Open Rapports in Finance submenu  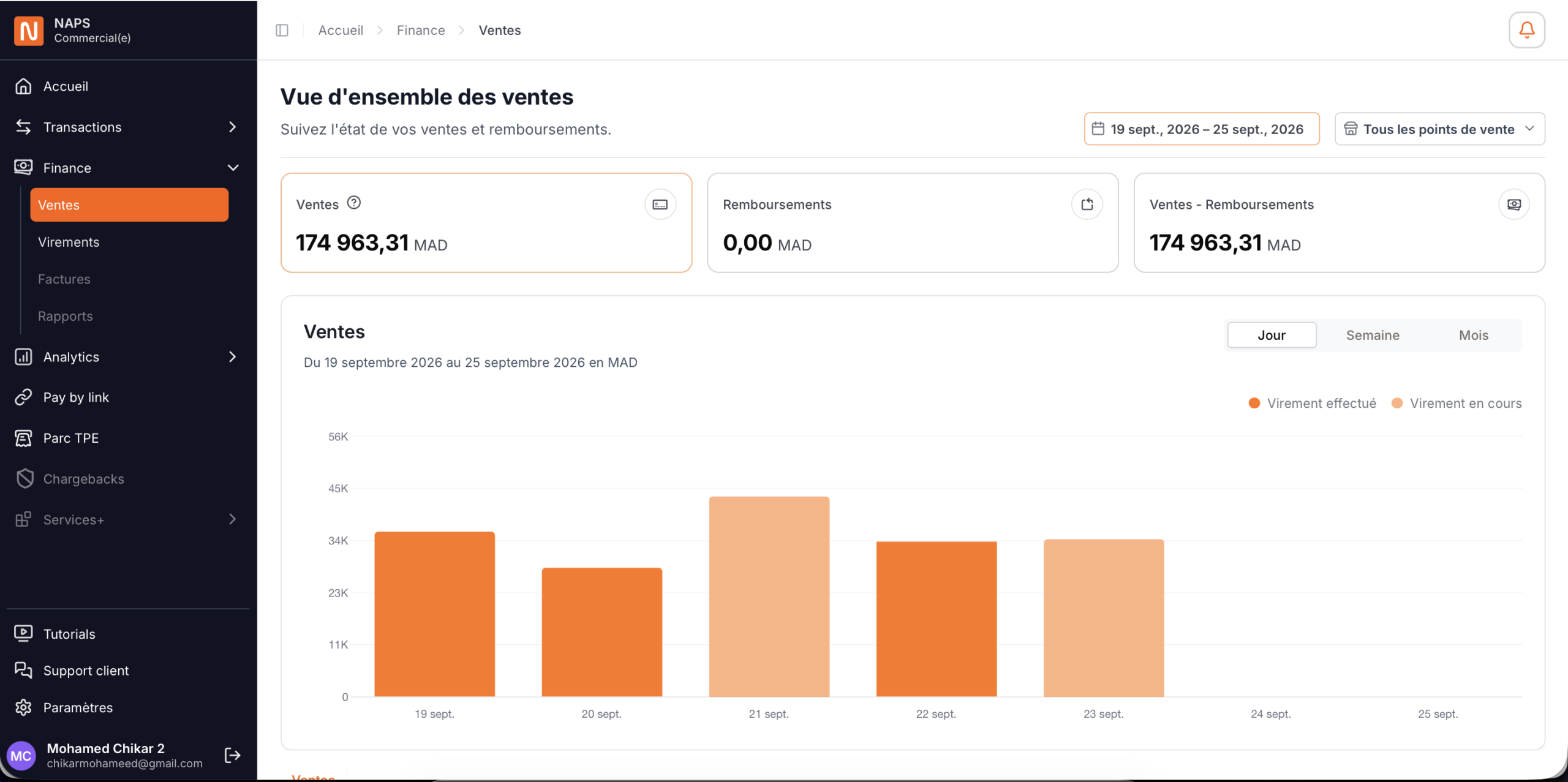click(129, 316)
